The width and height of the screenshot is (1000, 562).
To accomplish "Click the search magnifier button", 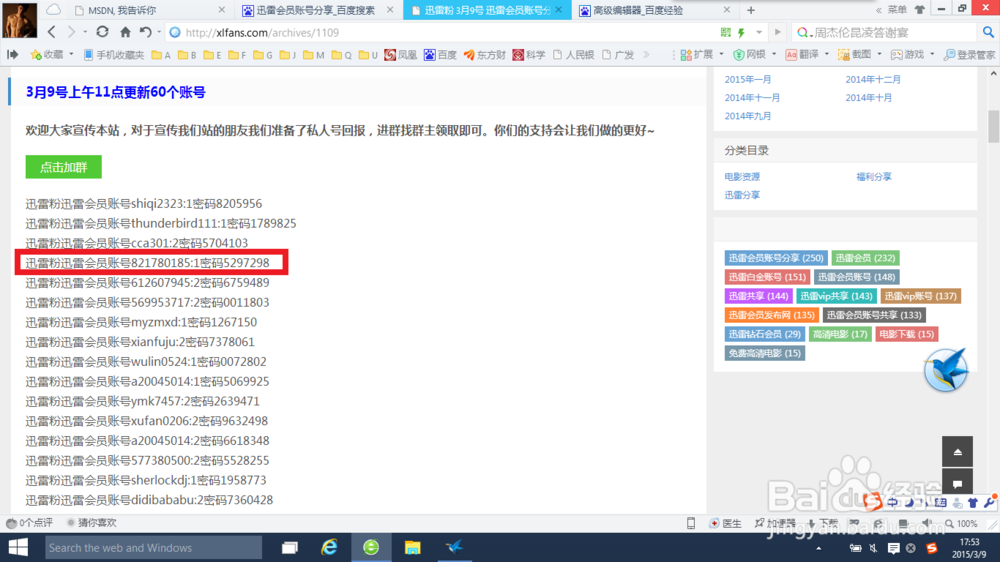I will click(988, 32).
